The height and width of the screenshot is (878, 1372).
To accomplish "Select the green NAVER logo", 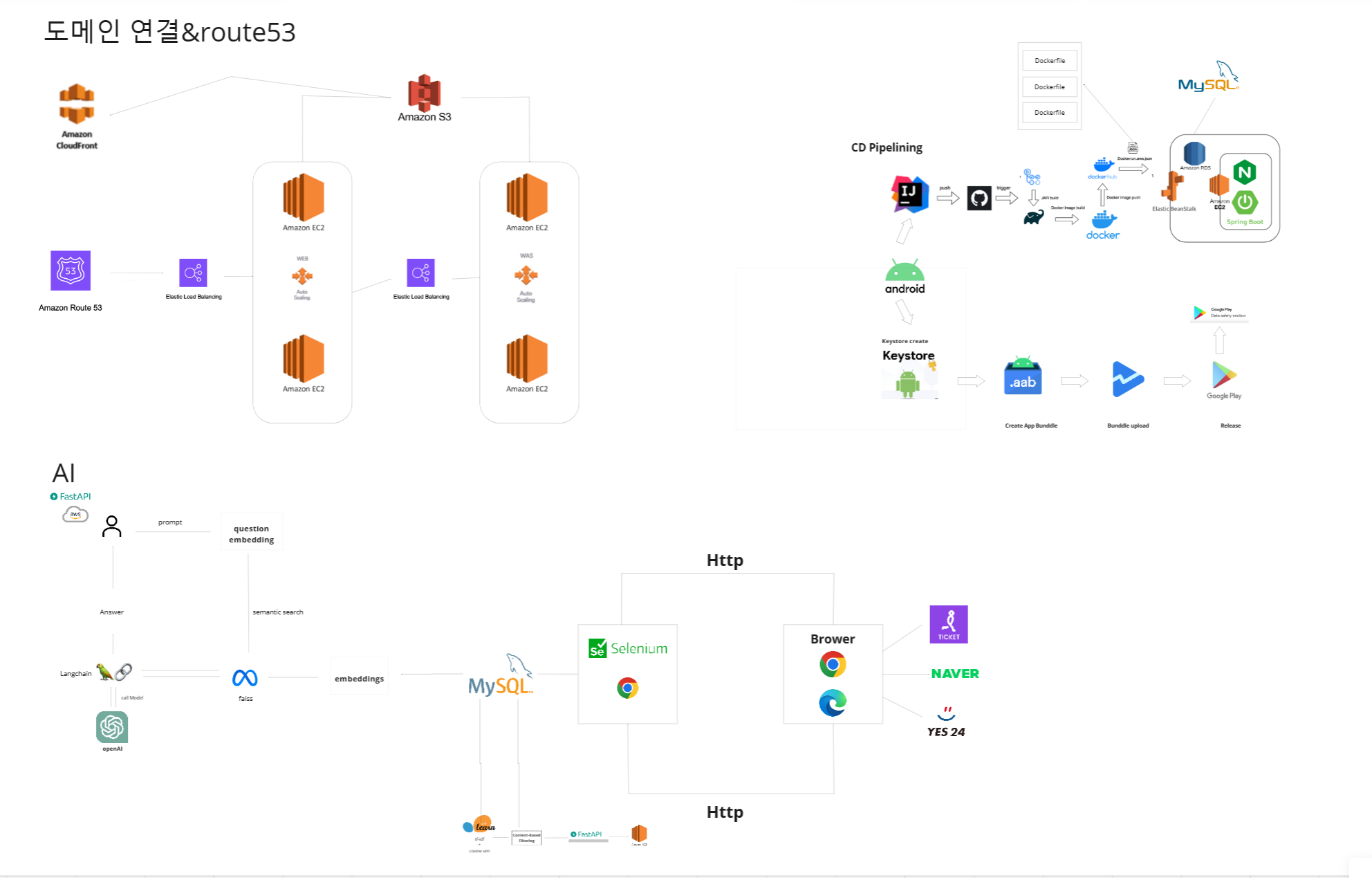I will pos(955,674).
